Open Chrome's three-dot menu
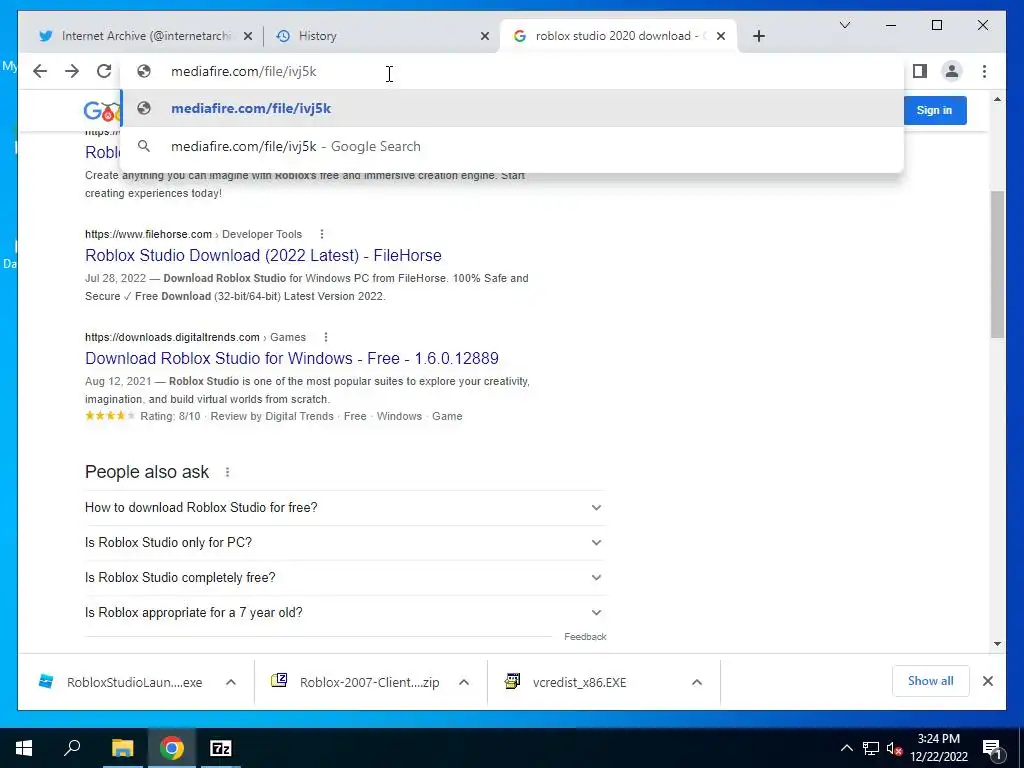 [x=984, y=71]
